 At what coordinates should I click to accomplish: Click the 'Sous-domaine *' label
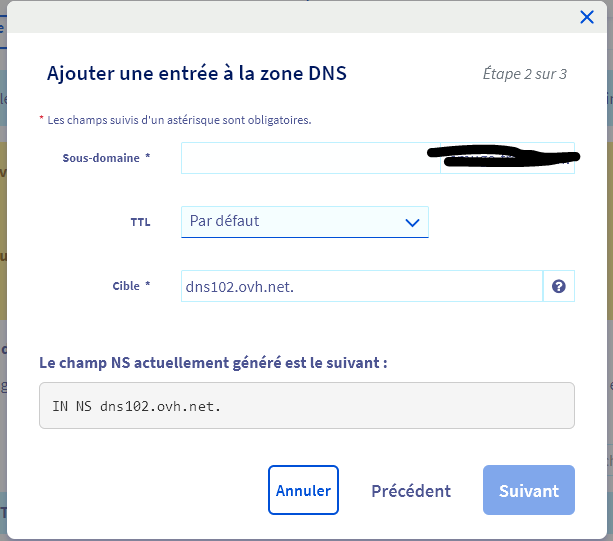pyautogui.click(x=106, y=158)
